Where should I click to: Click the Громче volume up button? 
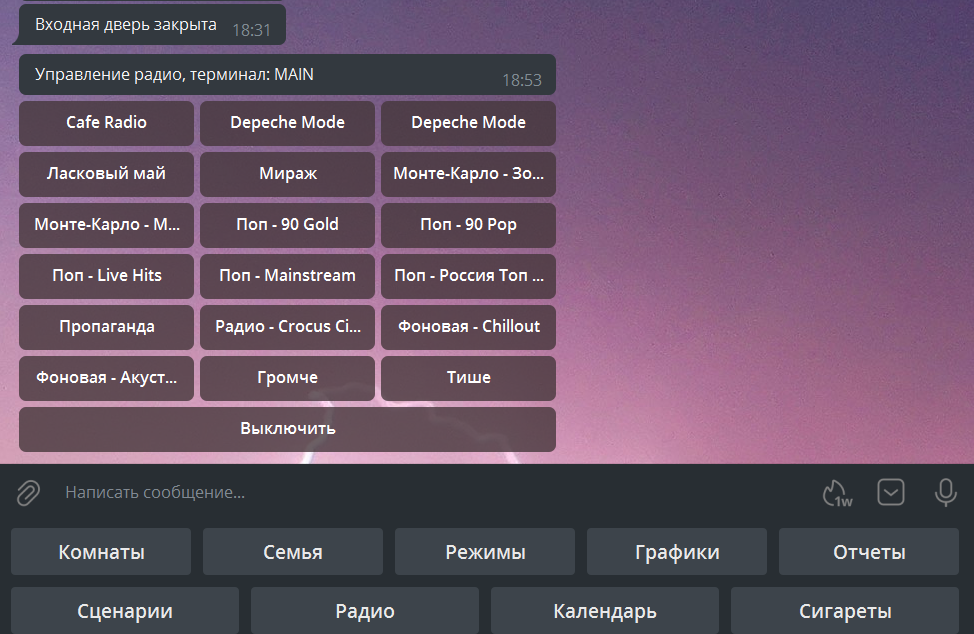pos(288,378)
